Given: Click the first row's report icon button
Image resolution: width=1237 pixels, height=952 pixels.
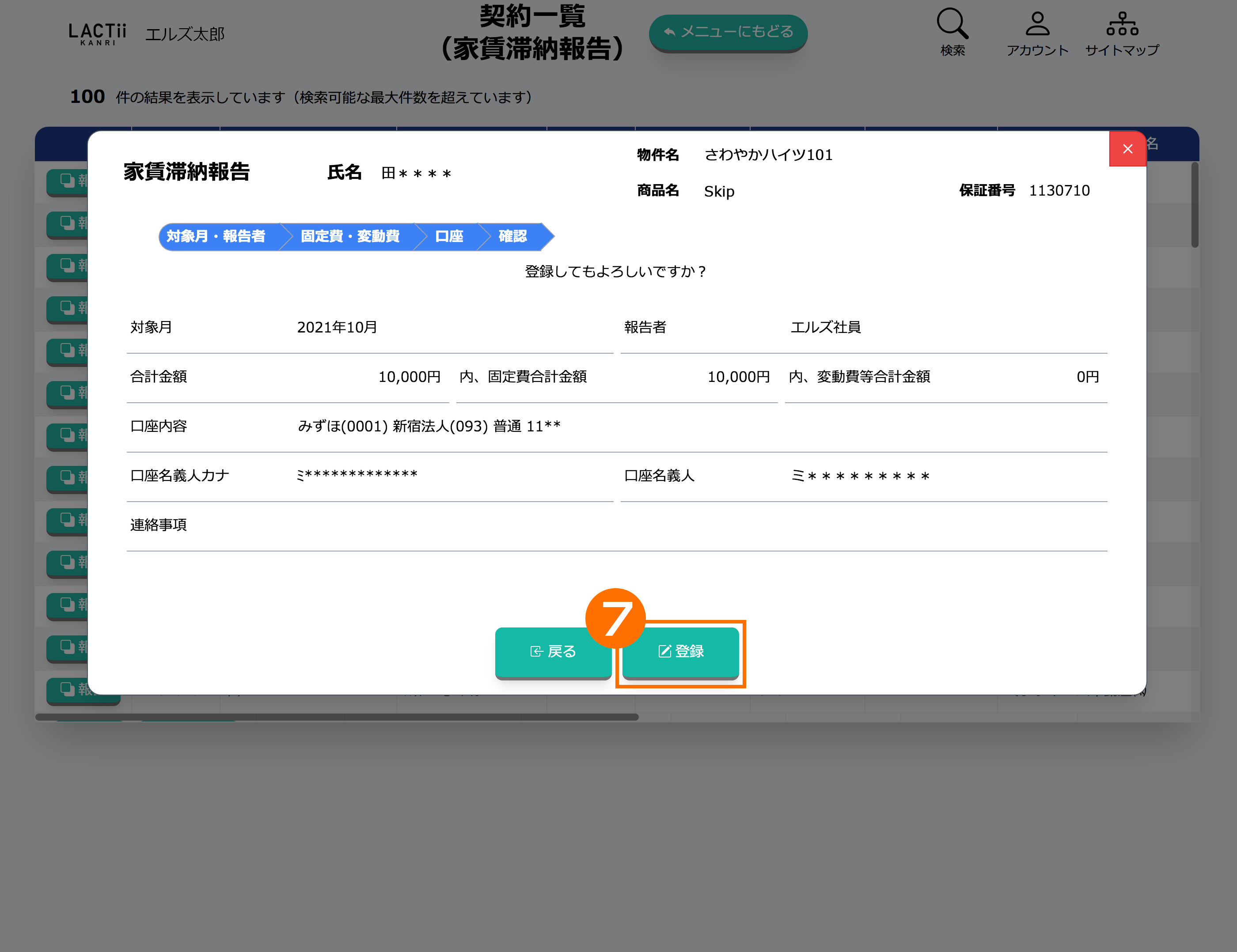Looking at the screenshot, I should 68,181.
